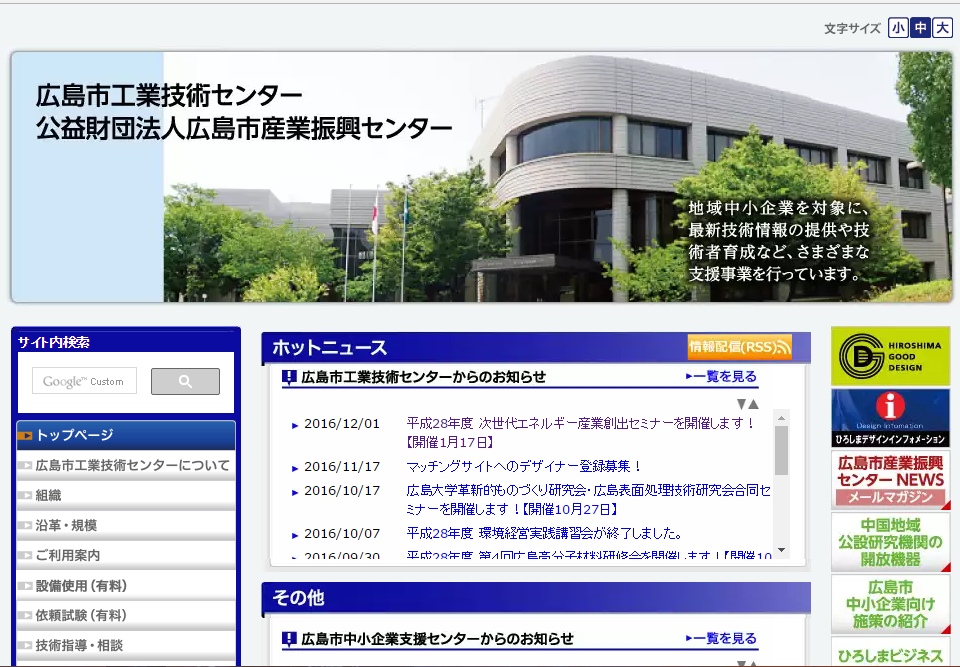Click the ホットニュース section heading

click(x=329, y=347)
